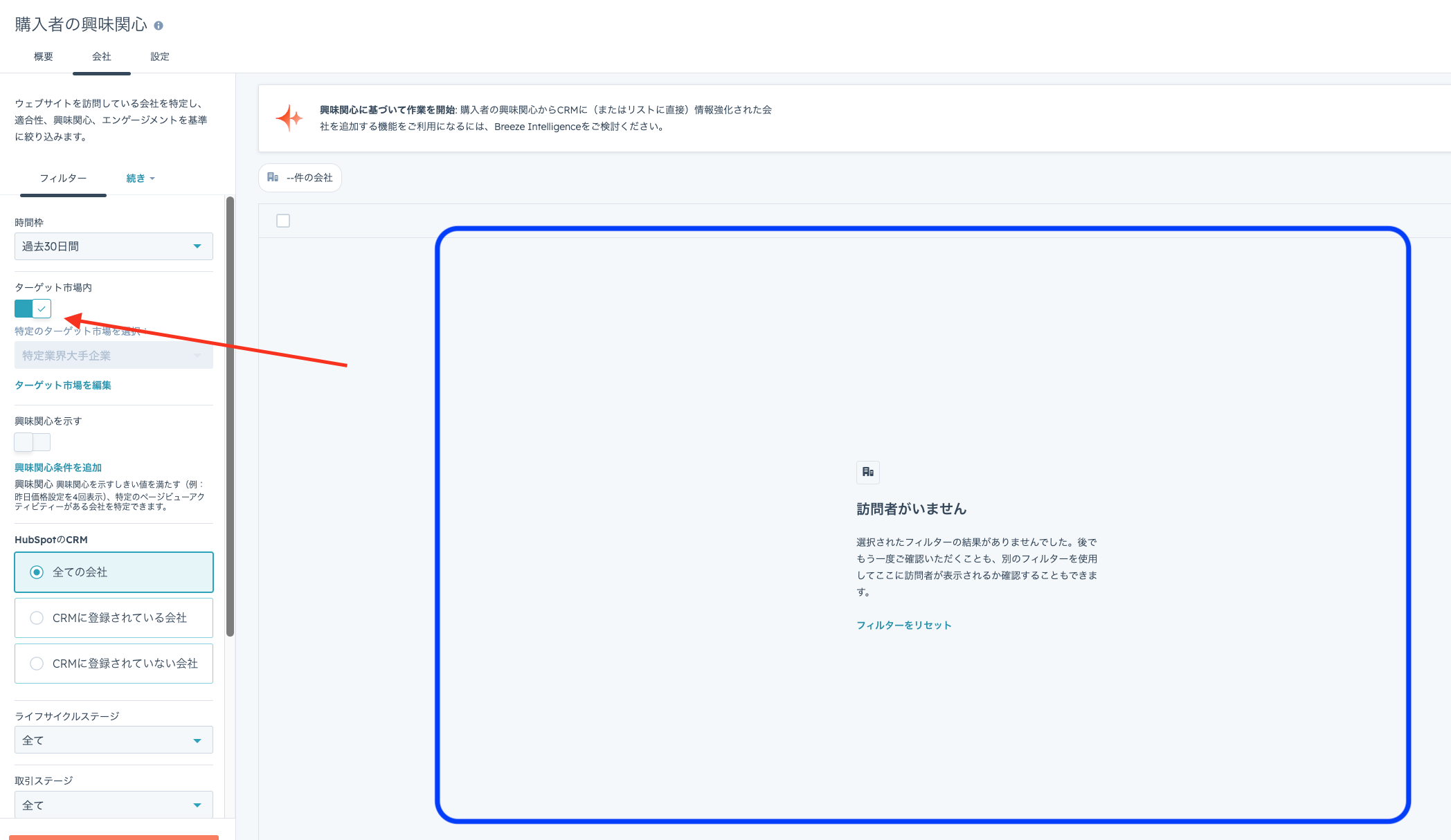This screenshot has width=1451, height=840.
Task: Enable the 興味関心を示す switch
Action: 33,441
